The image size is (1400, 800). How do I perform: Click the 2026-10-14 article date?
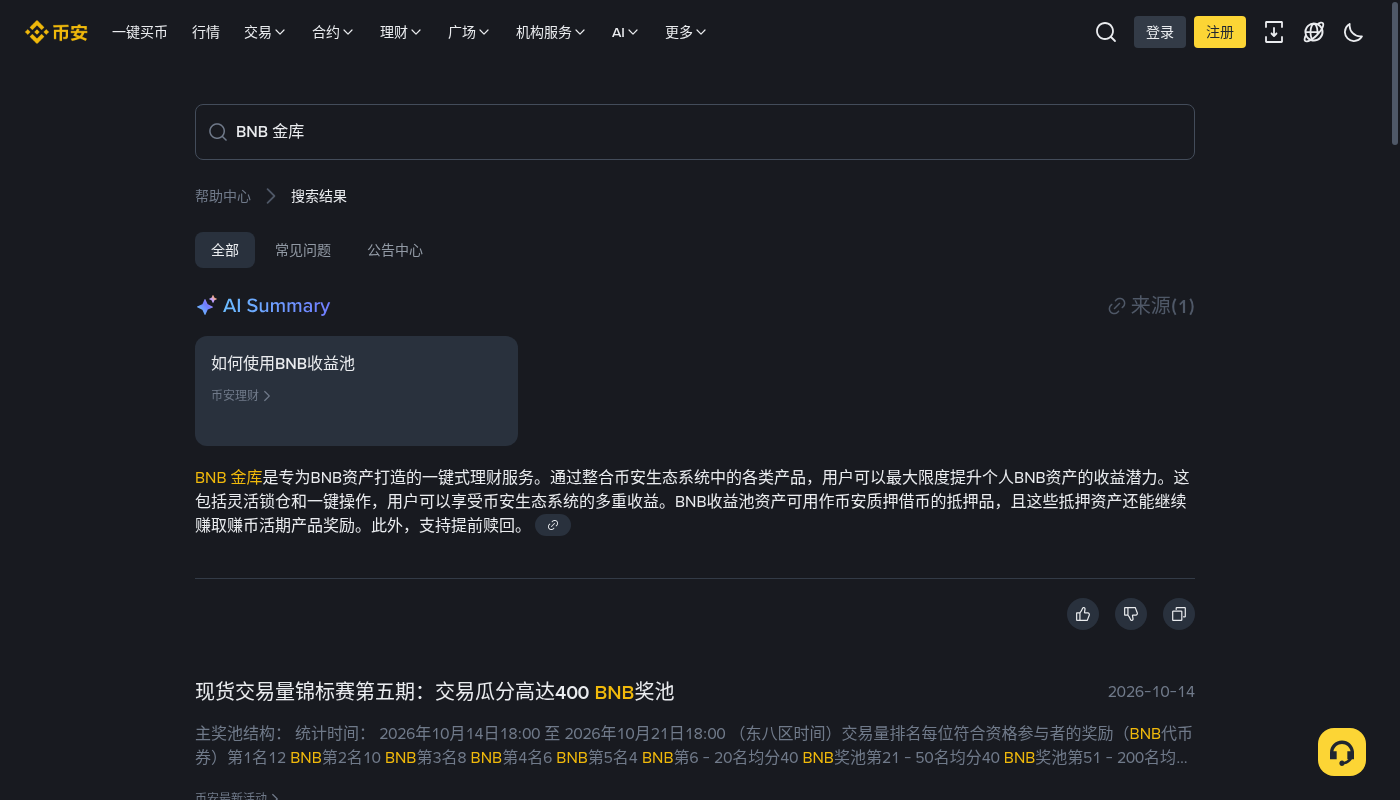tap(1151, 692)
